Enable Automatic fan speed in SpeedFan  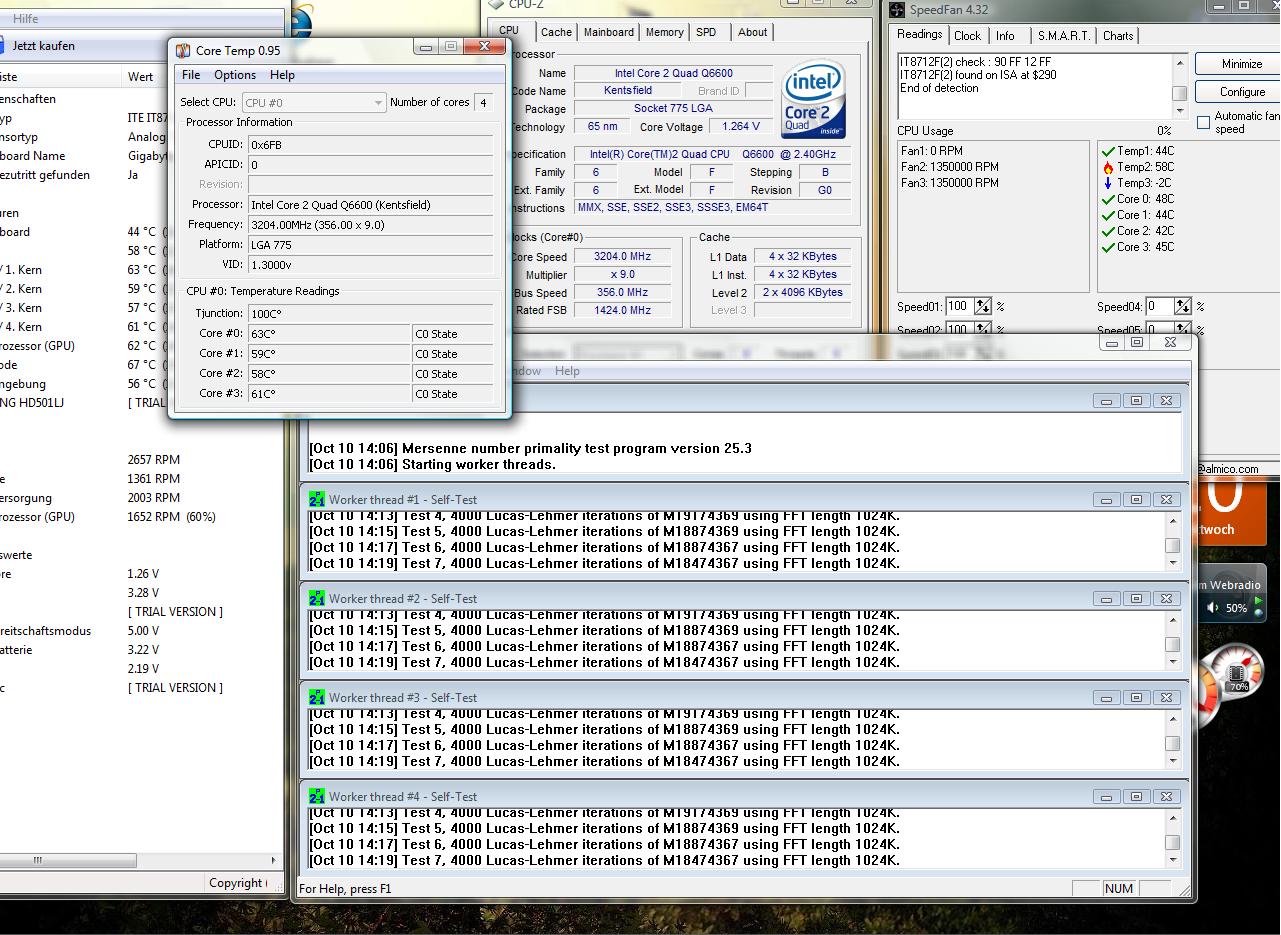tap(1203, 122)
